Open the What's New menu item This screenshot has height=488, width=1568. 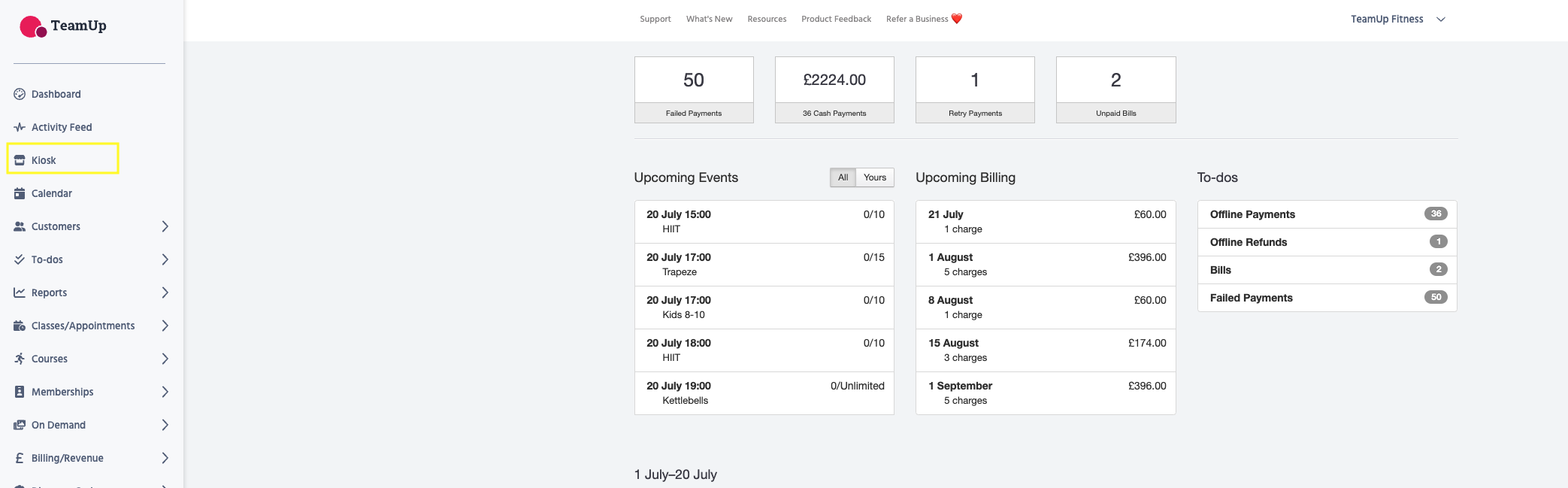click(709, 19)
